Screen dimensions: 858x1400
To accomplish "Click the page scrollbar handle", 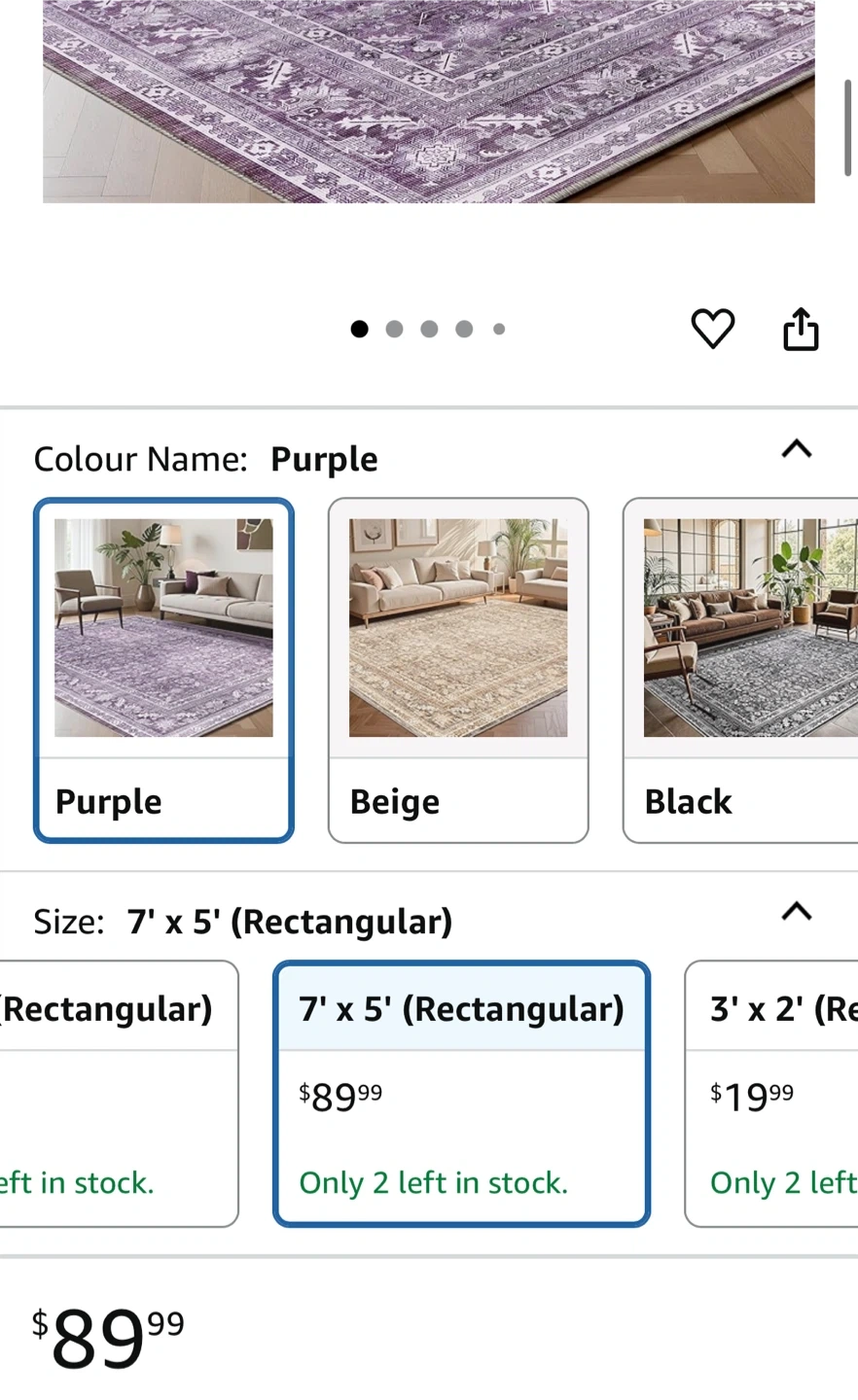I will click(x=847, y=127).
